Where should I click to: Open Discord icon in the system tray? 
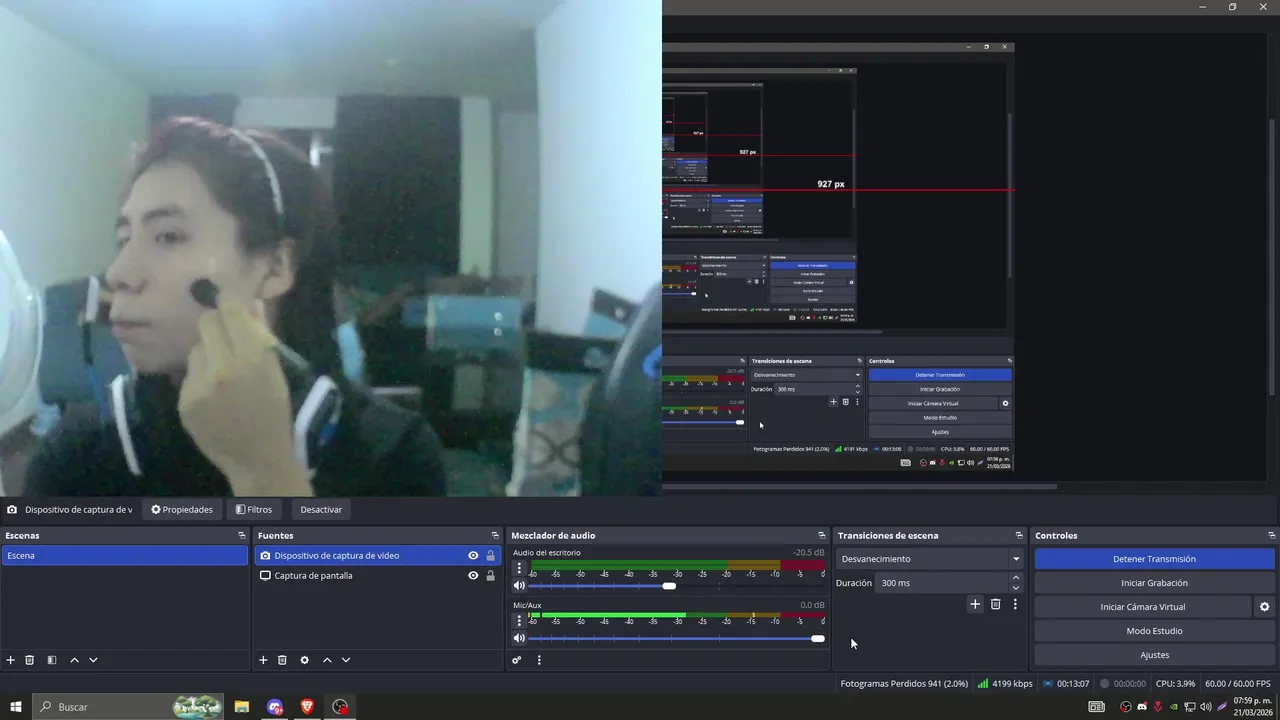pos(1142,707)
